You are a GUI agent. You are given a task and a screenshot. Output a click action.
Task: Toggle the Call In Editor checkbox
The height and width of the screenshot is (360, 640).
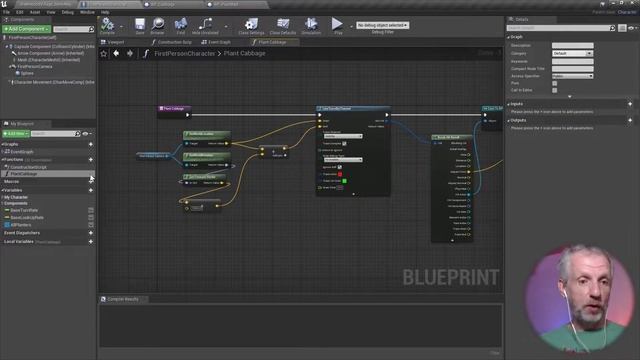tap(554, 90)
